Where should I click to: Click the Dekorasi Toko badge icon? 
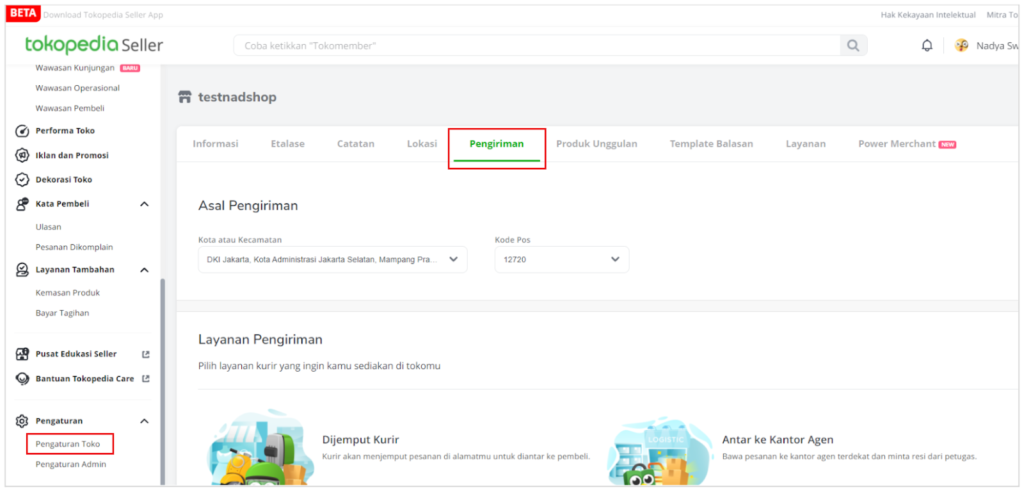coord(22,180)
